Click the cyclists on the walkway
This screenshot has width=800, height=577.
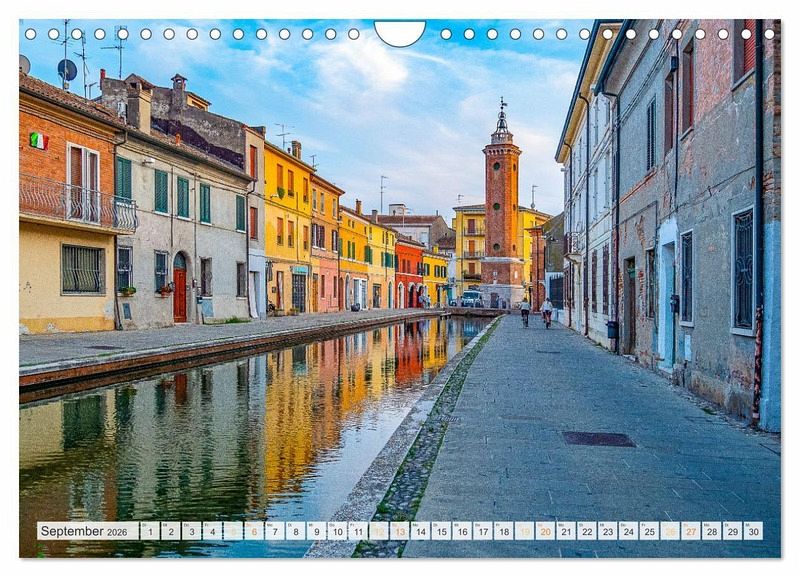pyautogui.click(x=535, y=312)
